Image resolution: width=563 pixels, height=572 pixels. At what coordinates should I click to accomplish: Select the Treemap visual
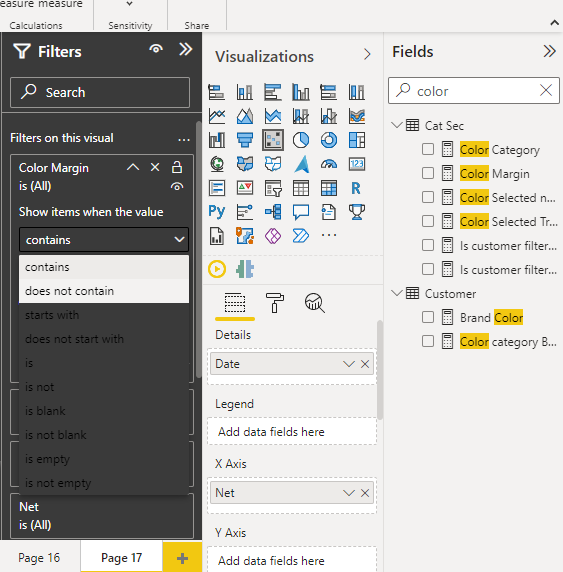coord(356,140)
